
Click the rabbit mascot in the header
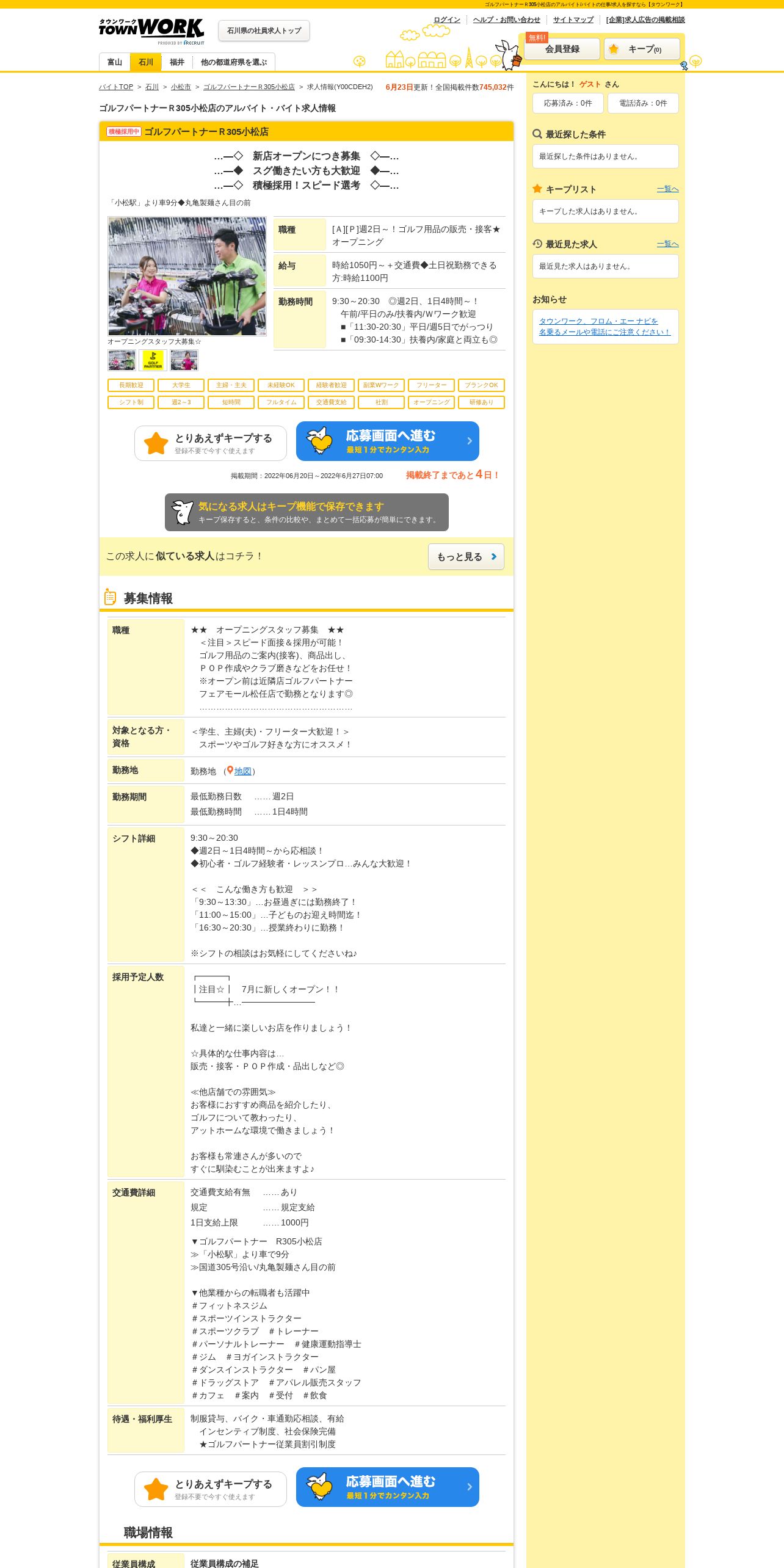[x=508, y=54]
